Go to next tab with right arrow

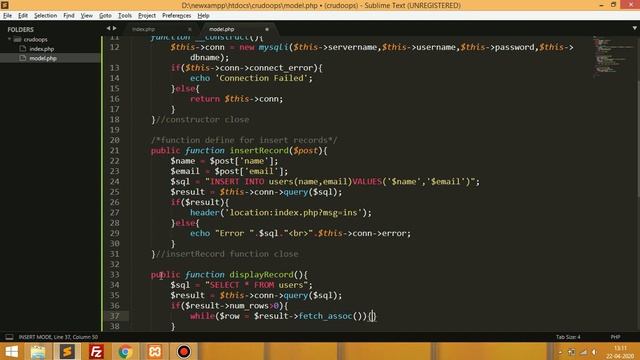115,28
